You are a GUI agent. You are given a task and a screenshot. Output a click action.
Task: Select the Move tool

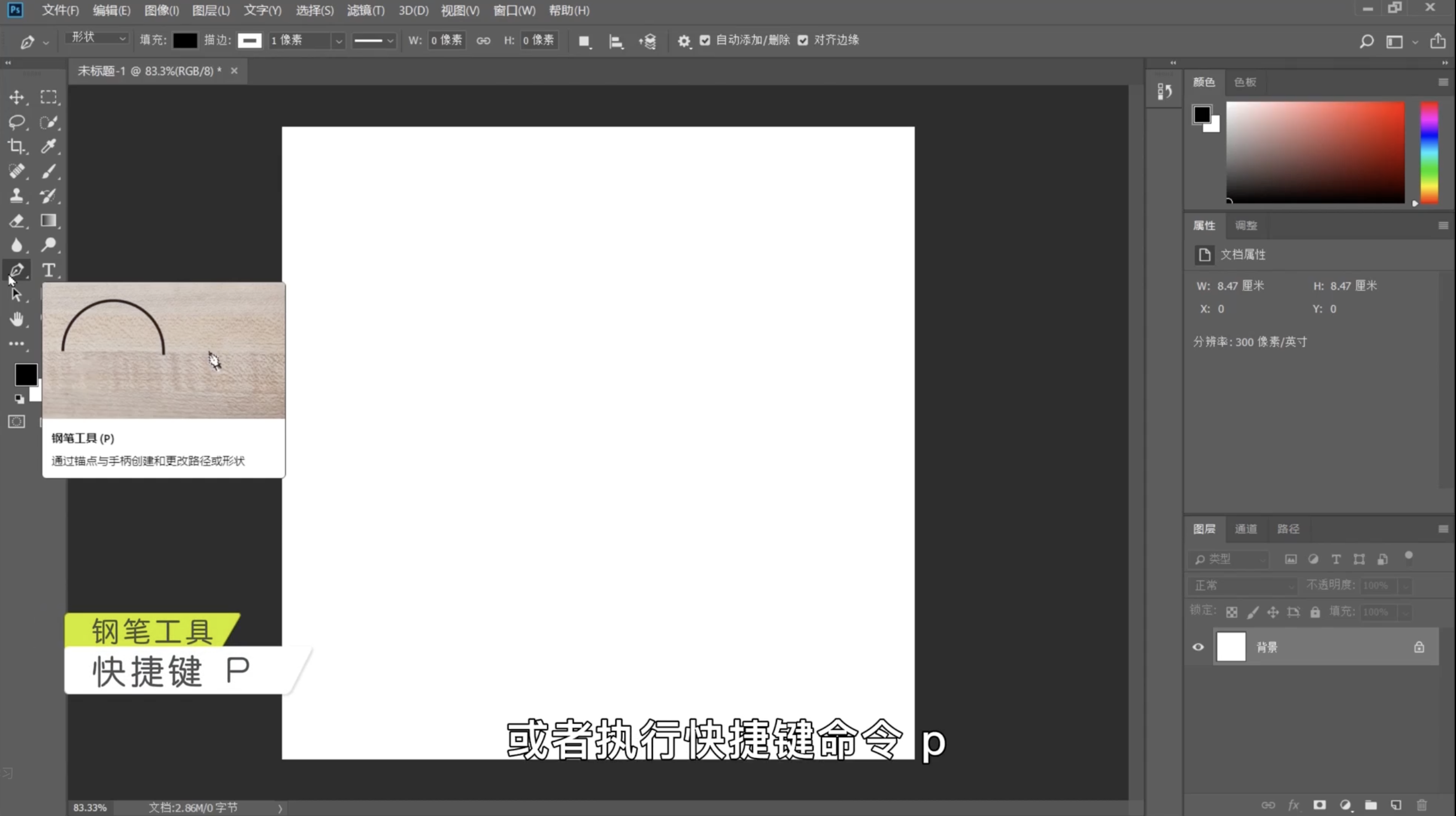(x=17, y=97)
